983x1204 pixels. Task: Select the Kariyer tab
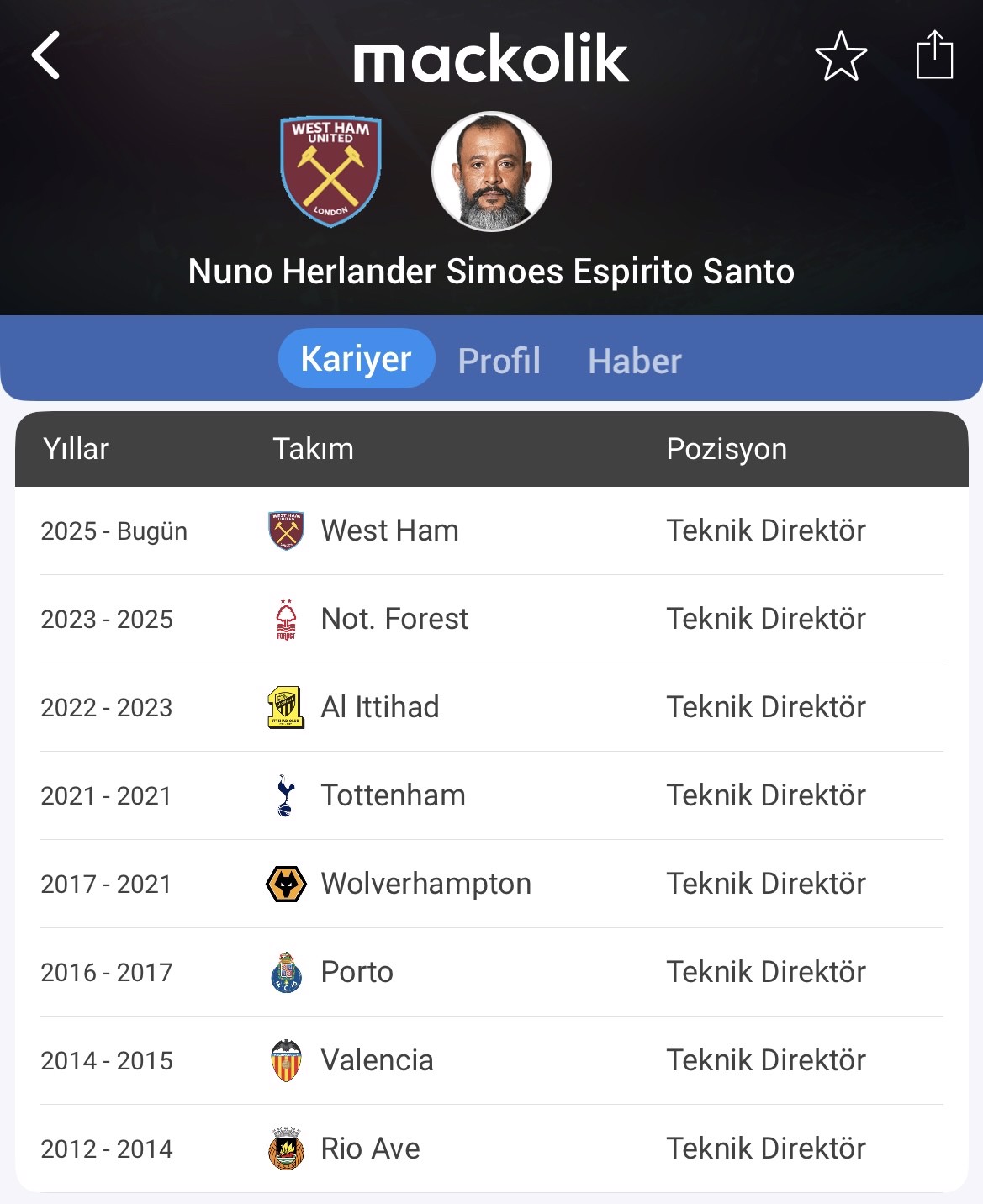point(357,359)
